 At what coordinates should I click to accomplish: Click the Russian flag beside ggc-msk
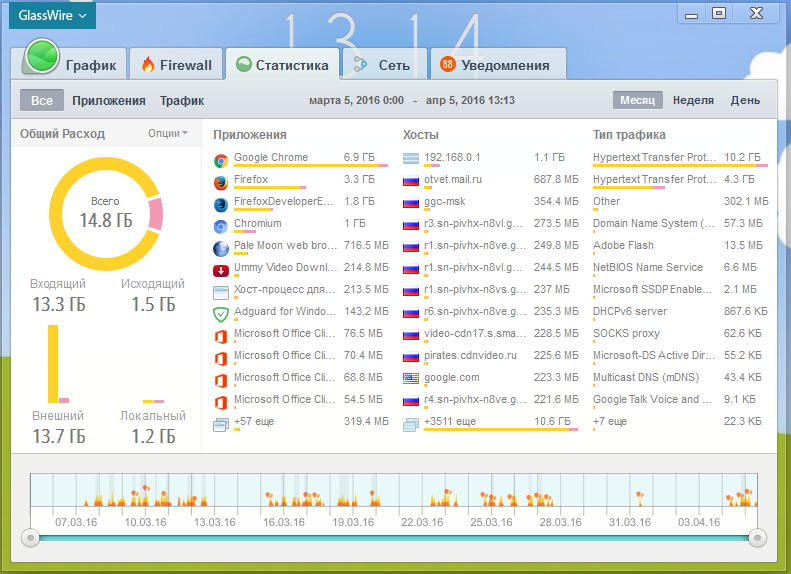(411, 203)
